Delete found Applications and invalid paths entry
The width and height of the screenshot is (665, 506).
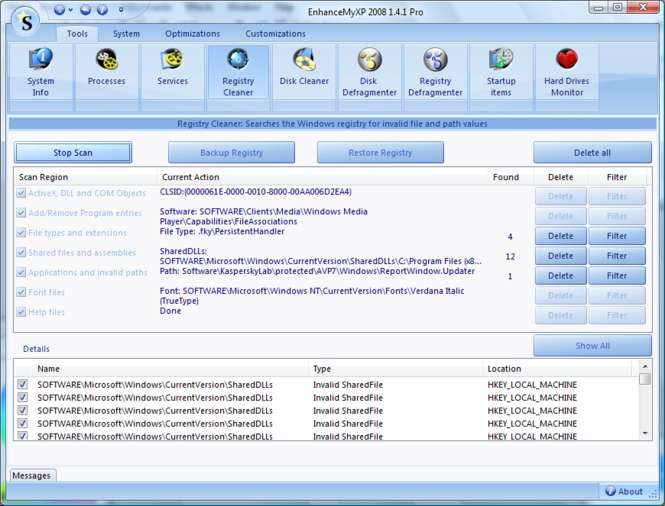(x=561, y=276)
